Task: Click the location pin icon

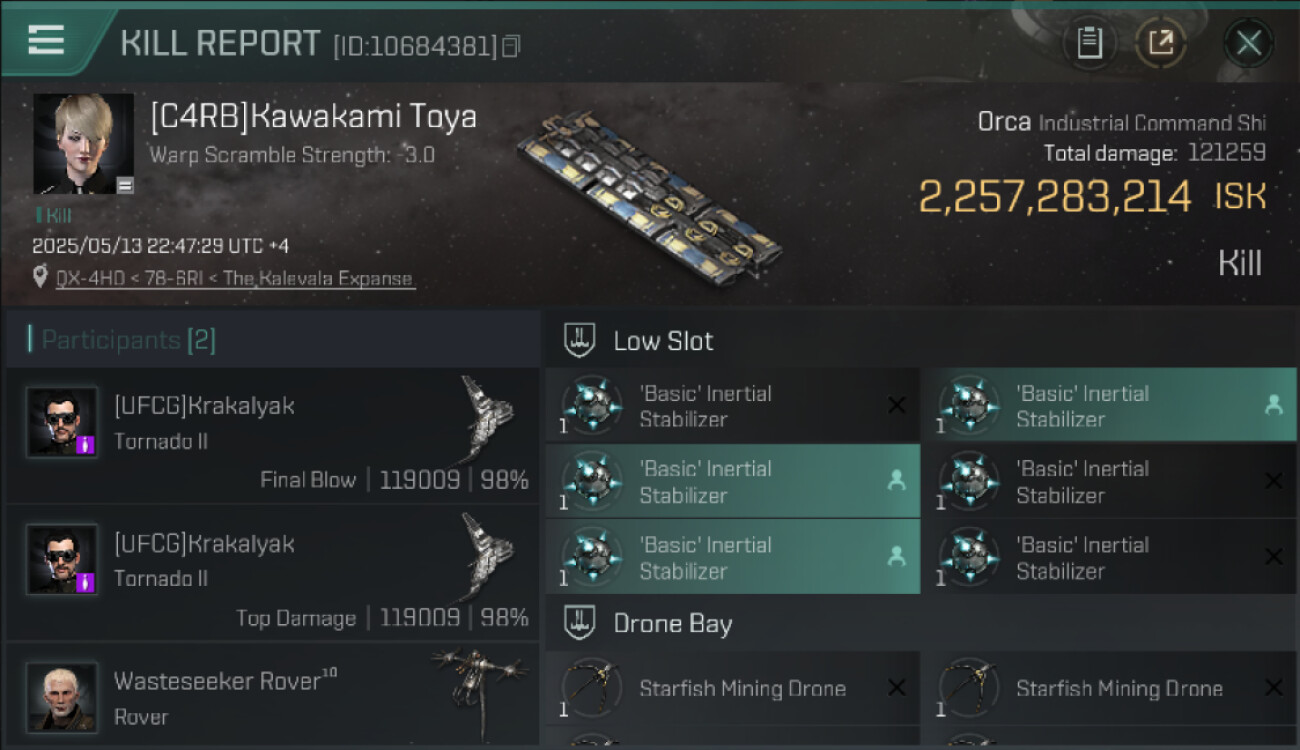Action: [40, 277]
